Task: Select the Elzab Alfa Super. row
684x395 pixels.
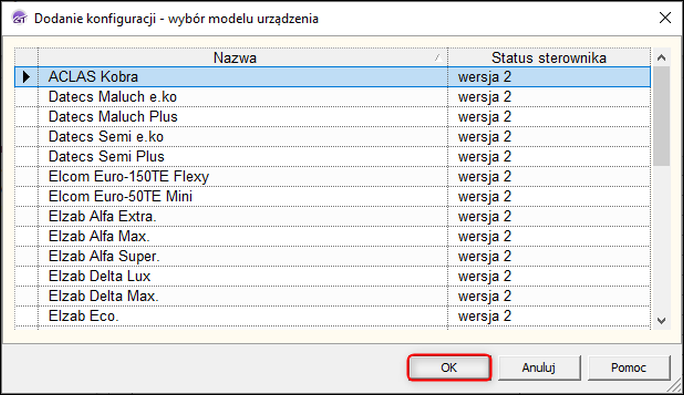Action: 332,256
